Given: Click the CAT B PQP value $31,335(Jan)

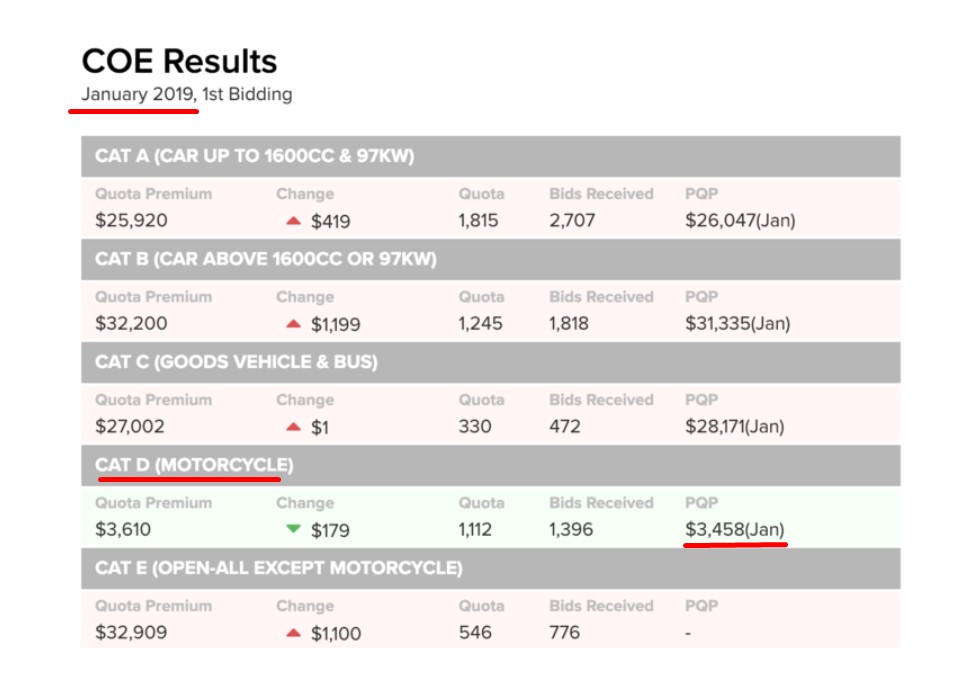Looking at the screenshot, I should click(x=738, y=323).
